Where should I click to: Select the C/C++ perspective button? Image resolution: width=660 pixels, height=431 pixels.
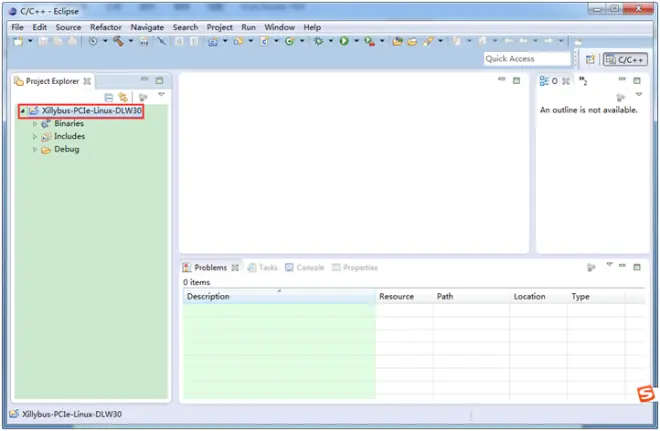[x=625, y=60]
